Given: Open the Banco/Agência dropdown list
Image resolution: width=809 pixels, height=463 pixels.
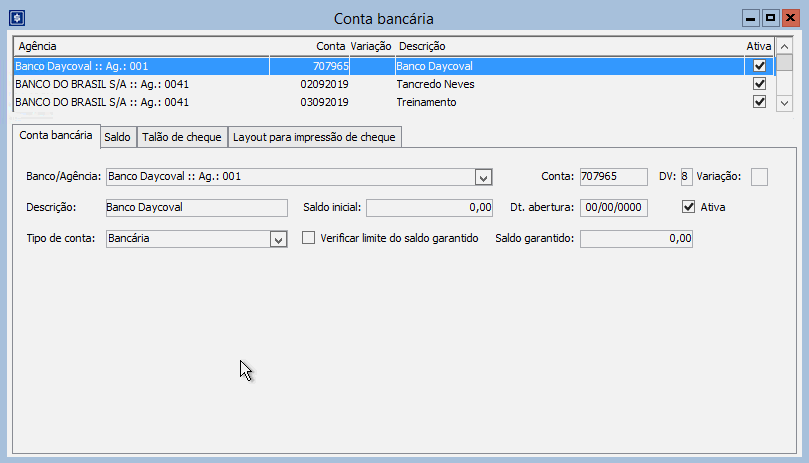Looking at the screenshot, I should 483,177.
